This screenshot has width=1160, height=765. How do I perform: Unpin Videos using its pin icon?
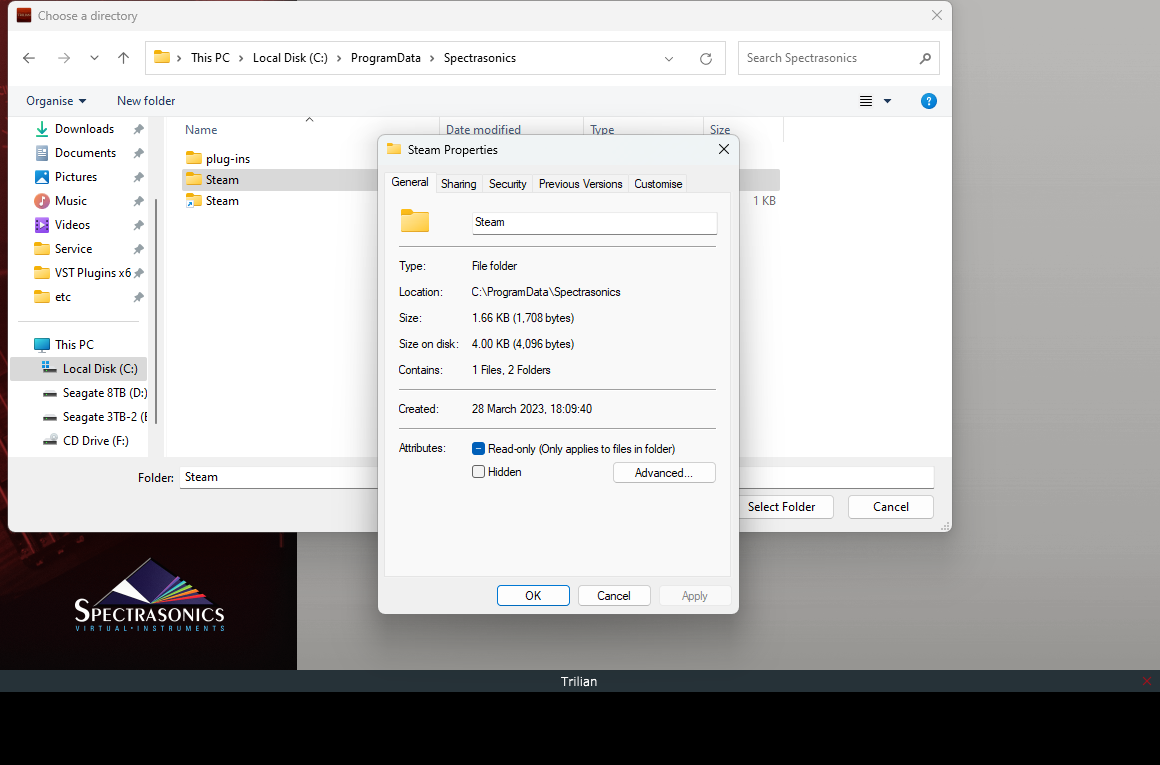138,225
